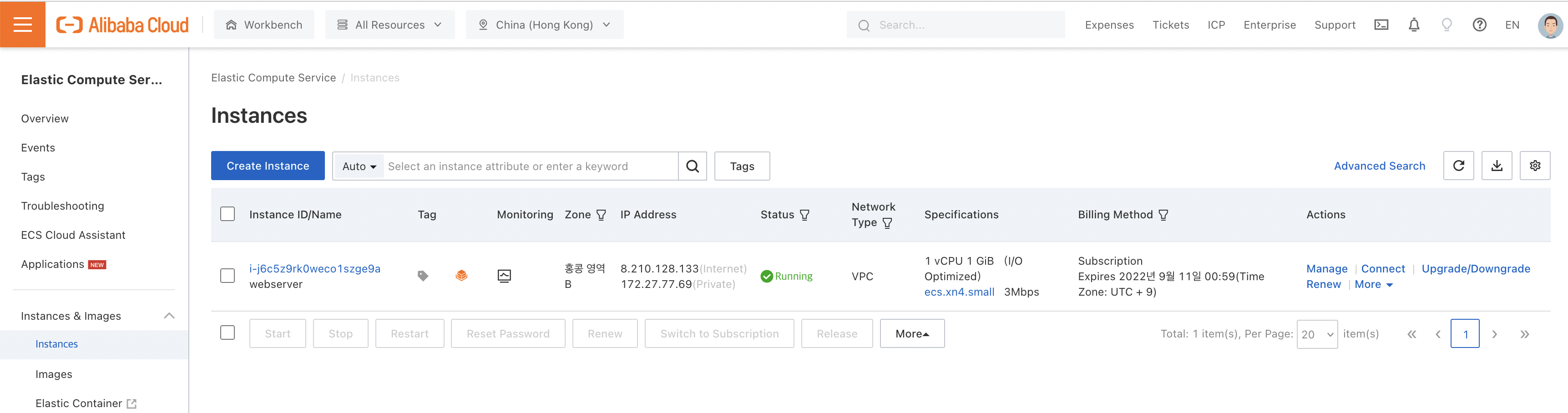Screen dimensions: 1568x413
Task: Open Expenses in top navigation
Action: pyautogui.click(x=1109, y=25)
